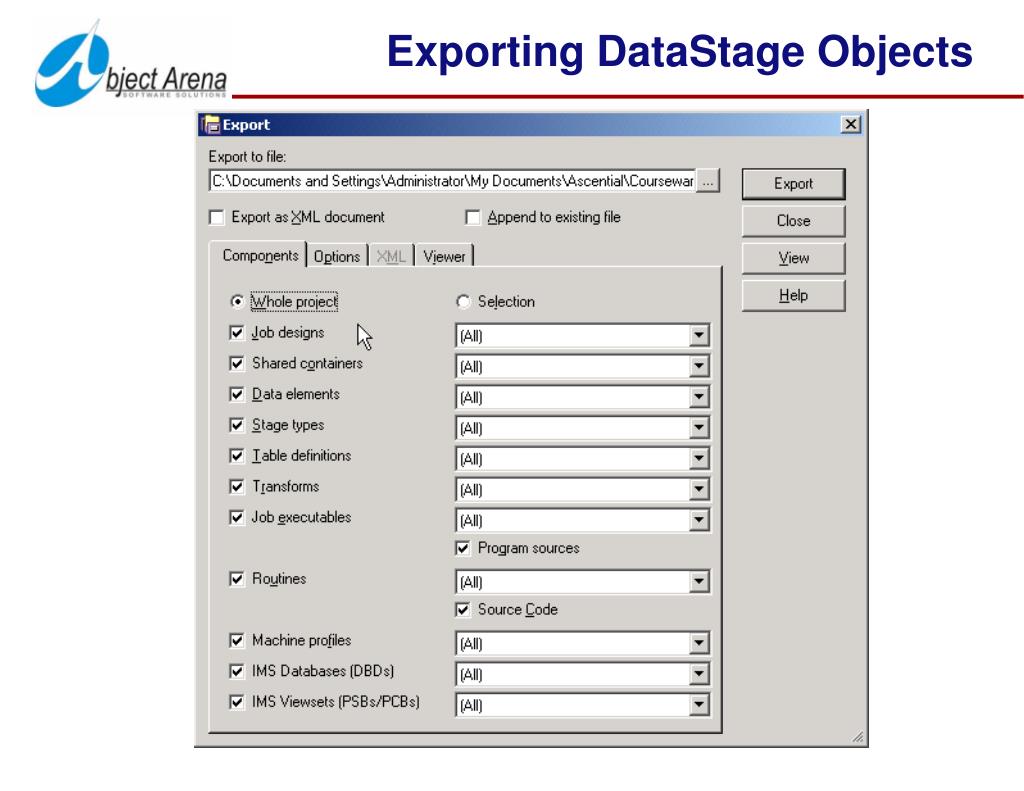Screen dimensions: 1024x791
Task: Uncheck the Program sources checkbox
Action: (x=463, y=549)
